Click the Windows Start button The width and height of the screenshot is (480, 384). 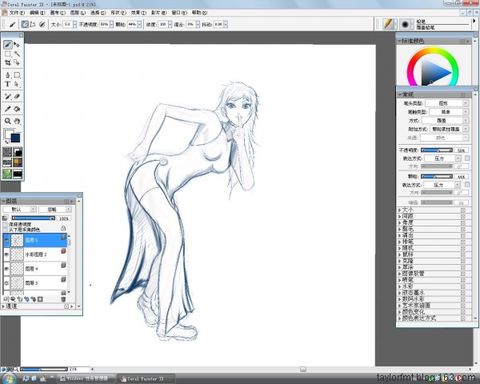click(9, 379)
